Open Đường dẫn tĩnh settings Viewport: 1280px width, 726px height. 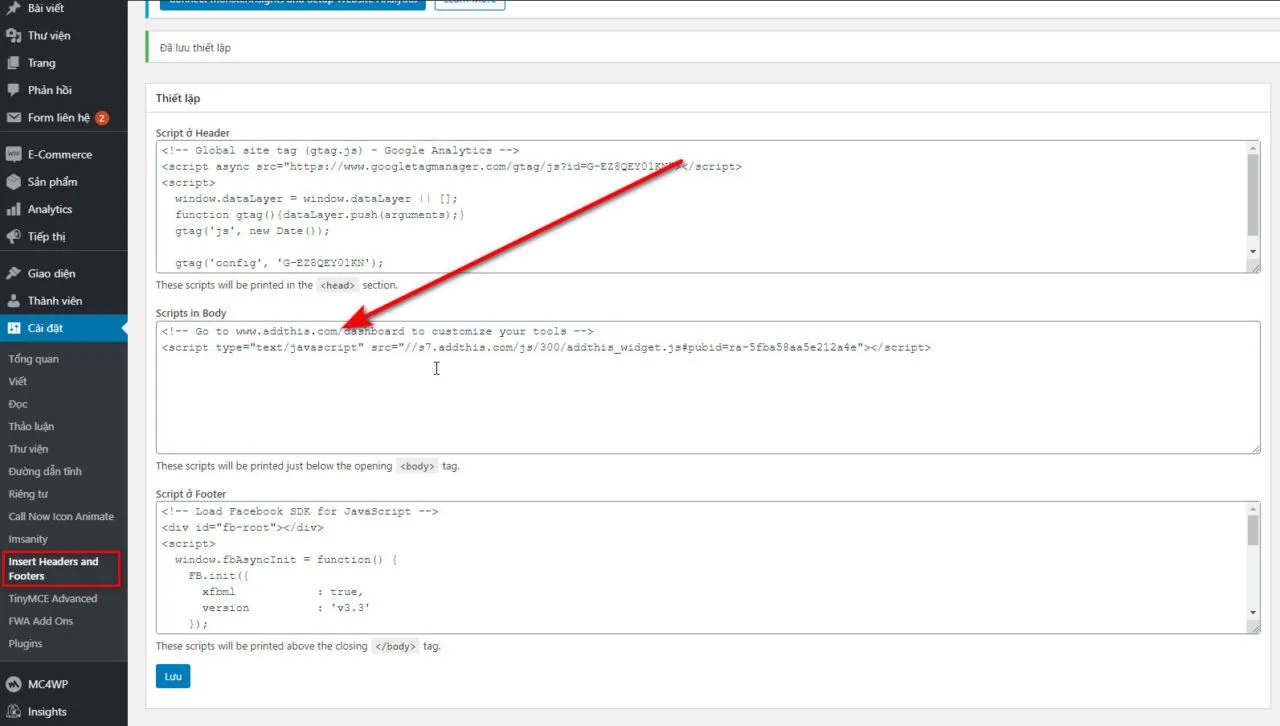click(45, 471)
